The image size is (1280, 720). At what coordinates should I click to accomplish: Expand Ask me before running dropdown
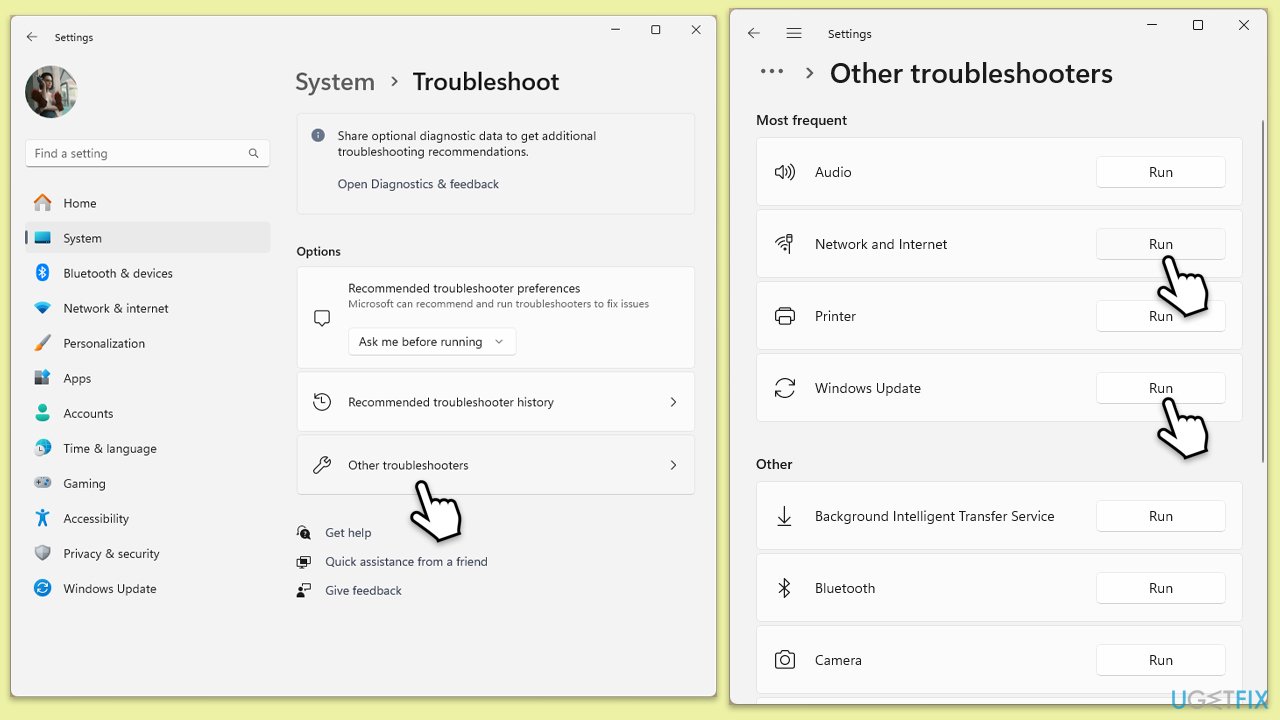click(x=432, y=342)
